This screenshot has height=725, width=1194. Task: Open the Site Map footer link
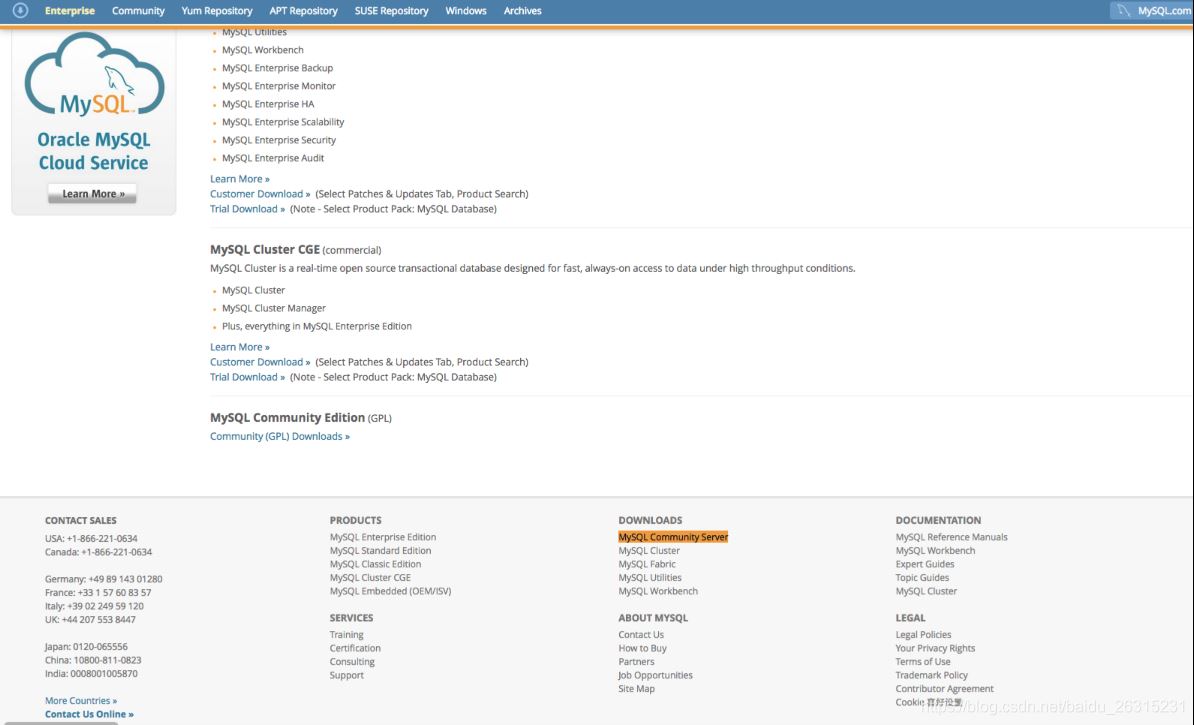[x=636, y=689]
